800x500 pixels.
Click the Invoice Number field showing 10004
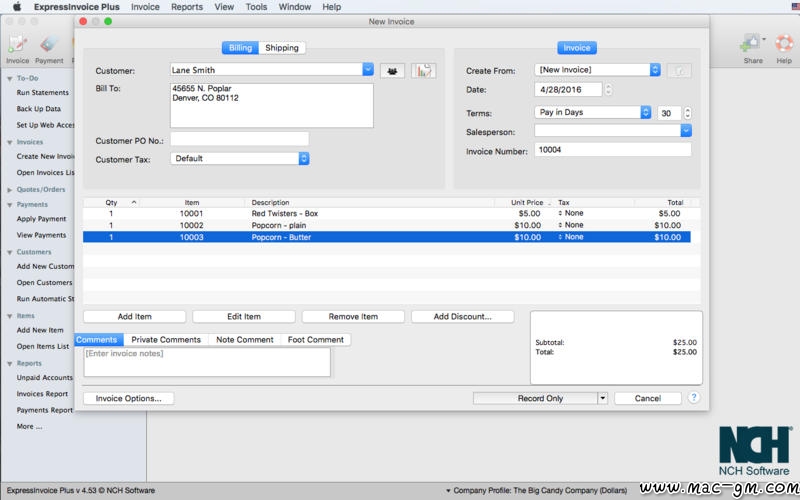613,149
